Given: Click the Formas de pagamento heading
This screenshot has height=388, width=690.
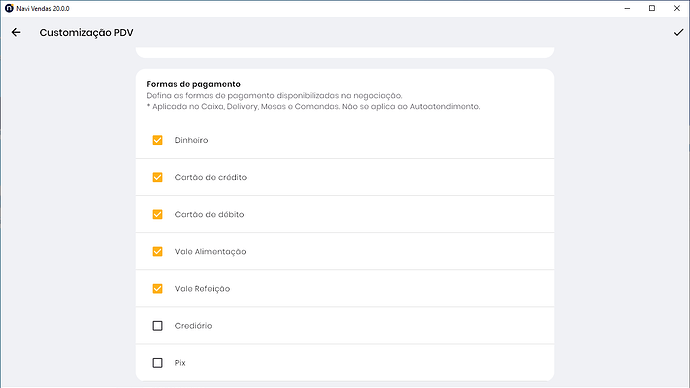Looking at the screenshot, I should [x=194, y=84].
